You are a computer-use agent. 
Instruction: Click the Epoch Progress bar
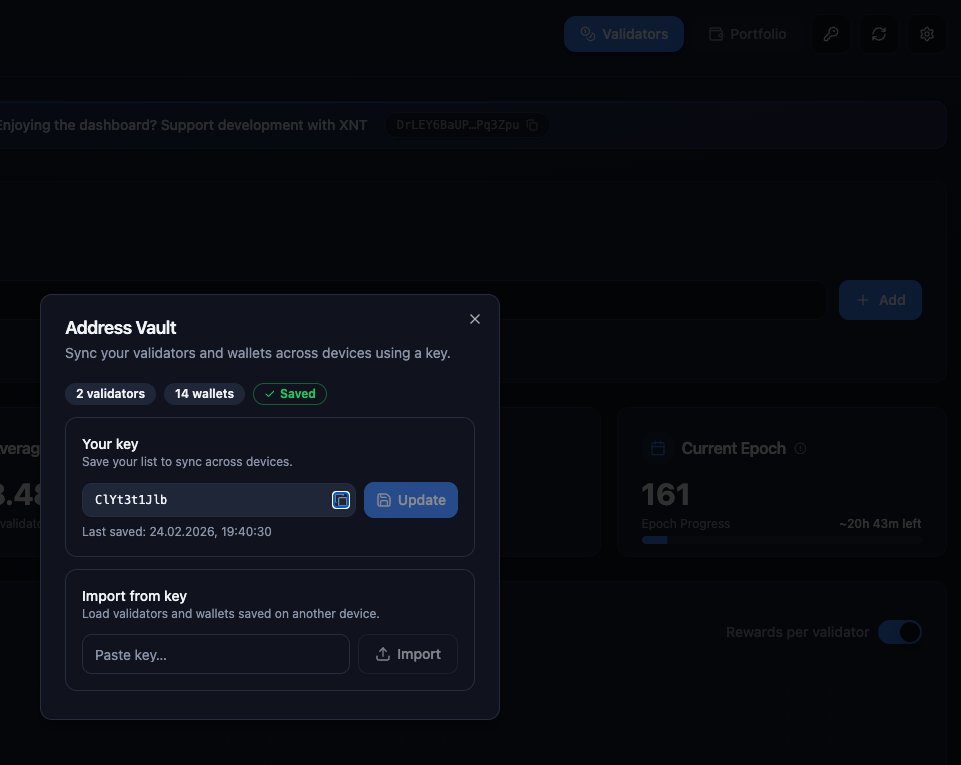tap(781, 540)
